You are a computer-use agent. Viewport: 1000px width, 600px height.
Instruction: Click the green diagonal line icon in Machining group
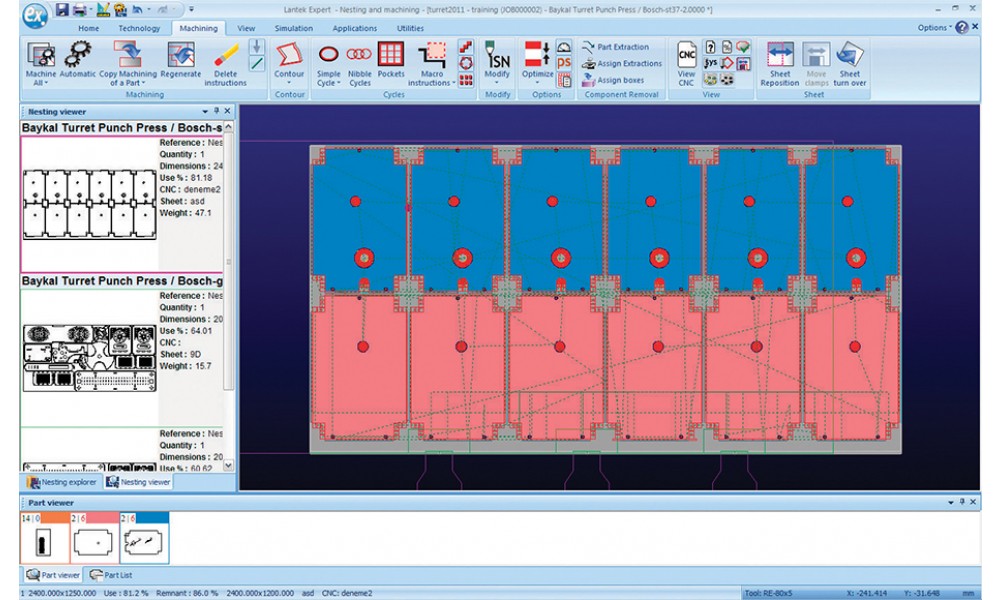click(256, 63)
